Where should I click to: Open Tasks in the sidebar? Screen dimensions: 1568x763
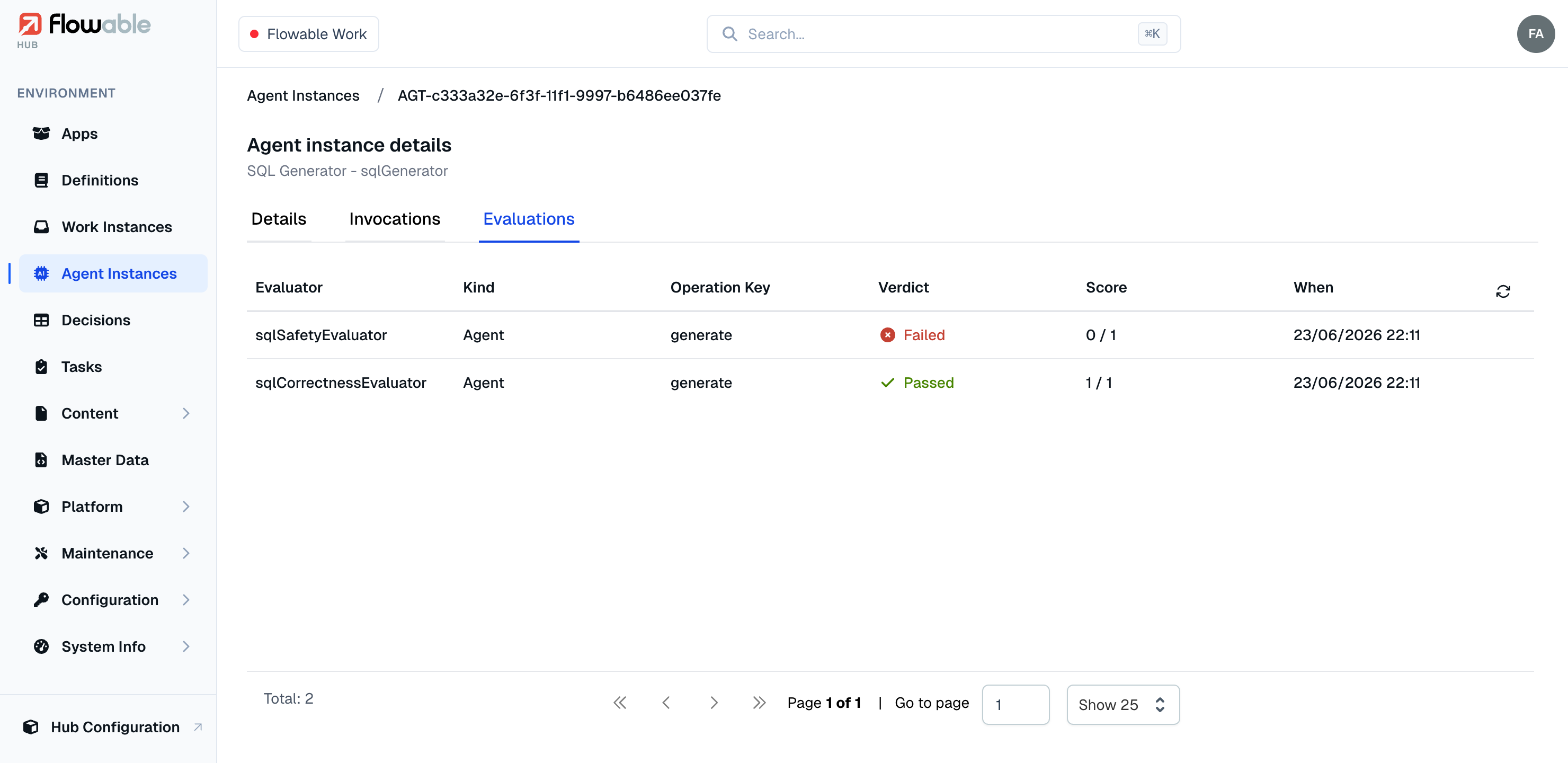(113, 367)
